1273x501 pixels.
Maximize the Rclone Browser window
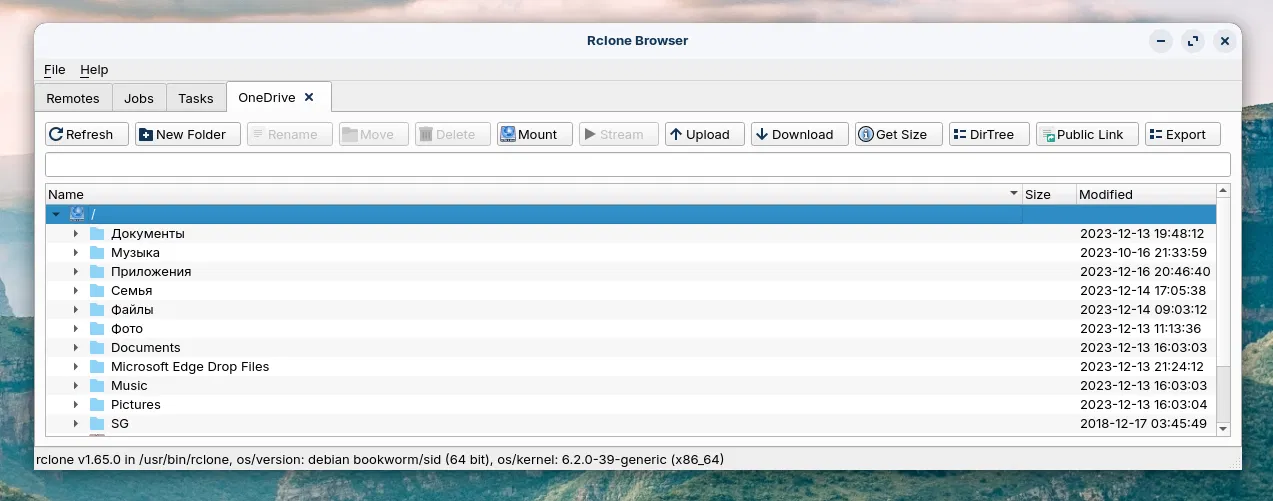[1192, 41]
